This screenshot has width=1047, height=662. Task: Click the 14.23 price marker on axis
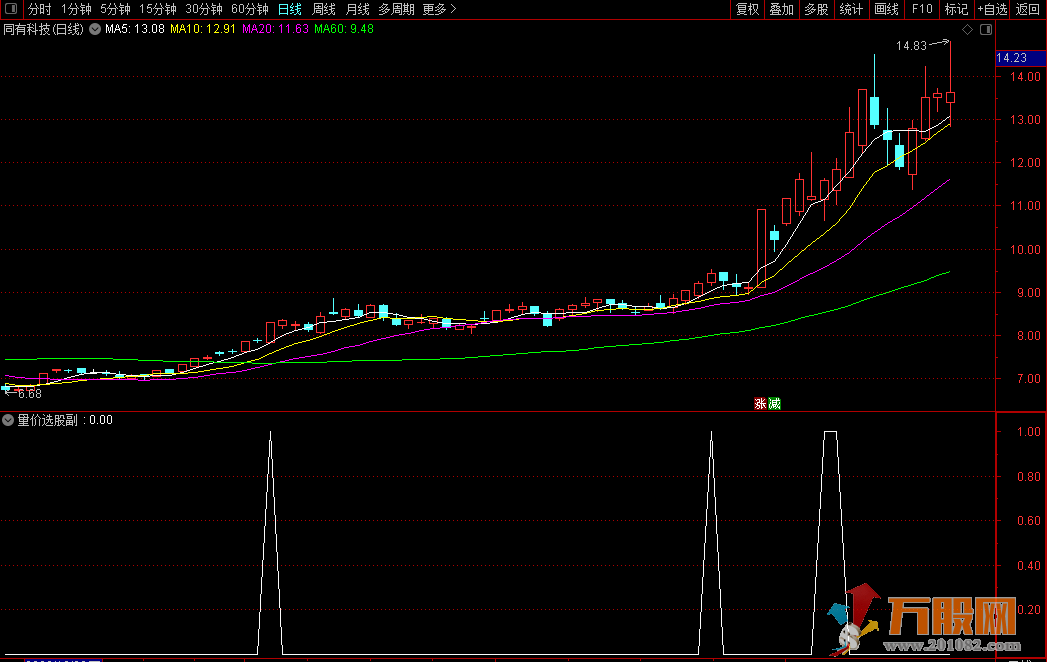(x=1013, y=58)
